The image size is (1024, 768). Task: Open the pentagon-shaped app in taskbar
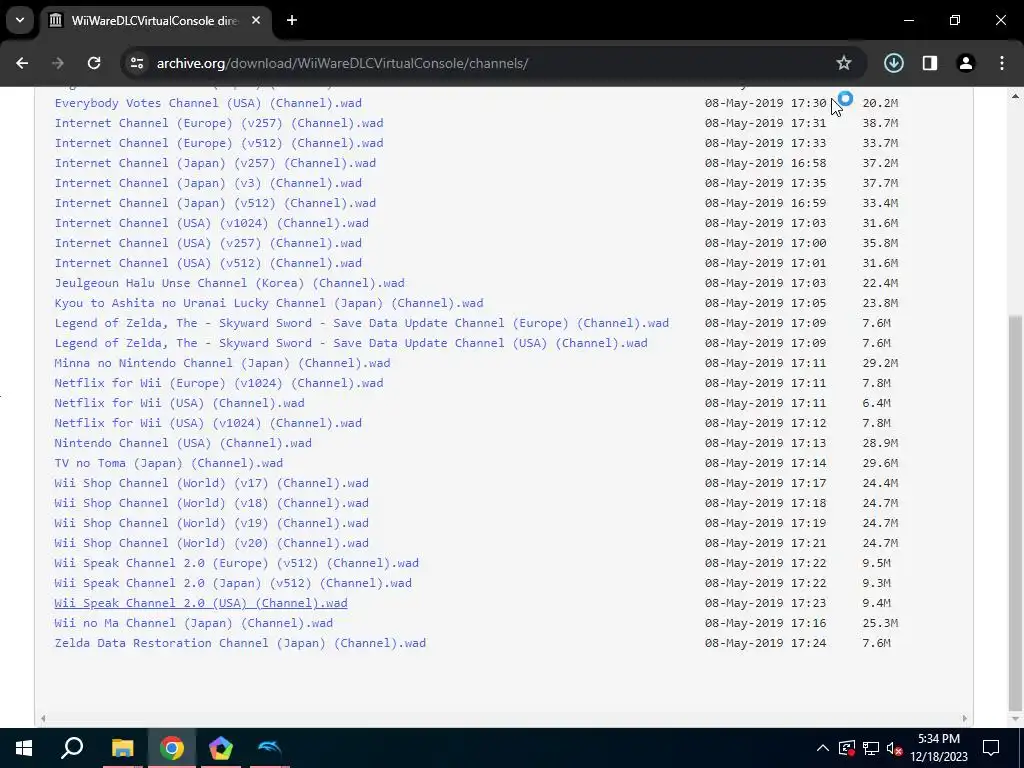221,748
